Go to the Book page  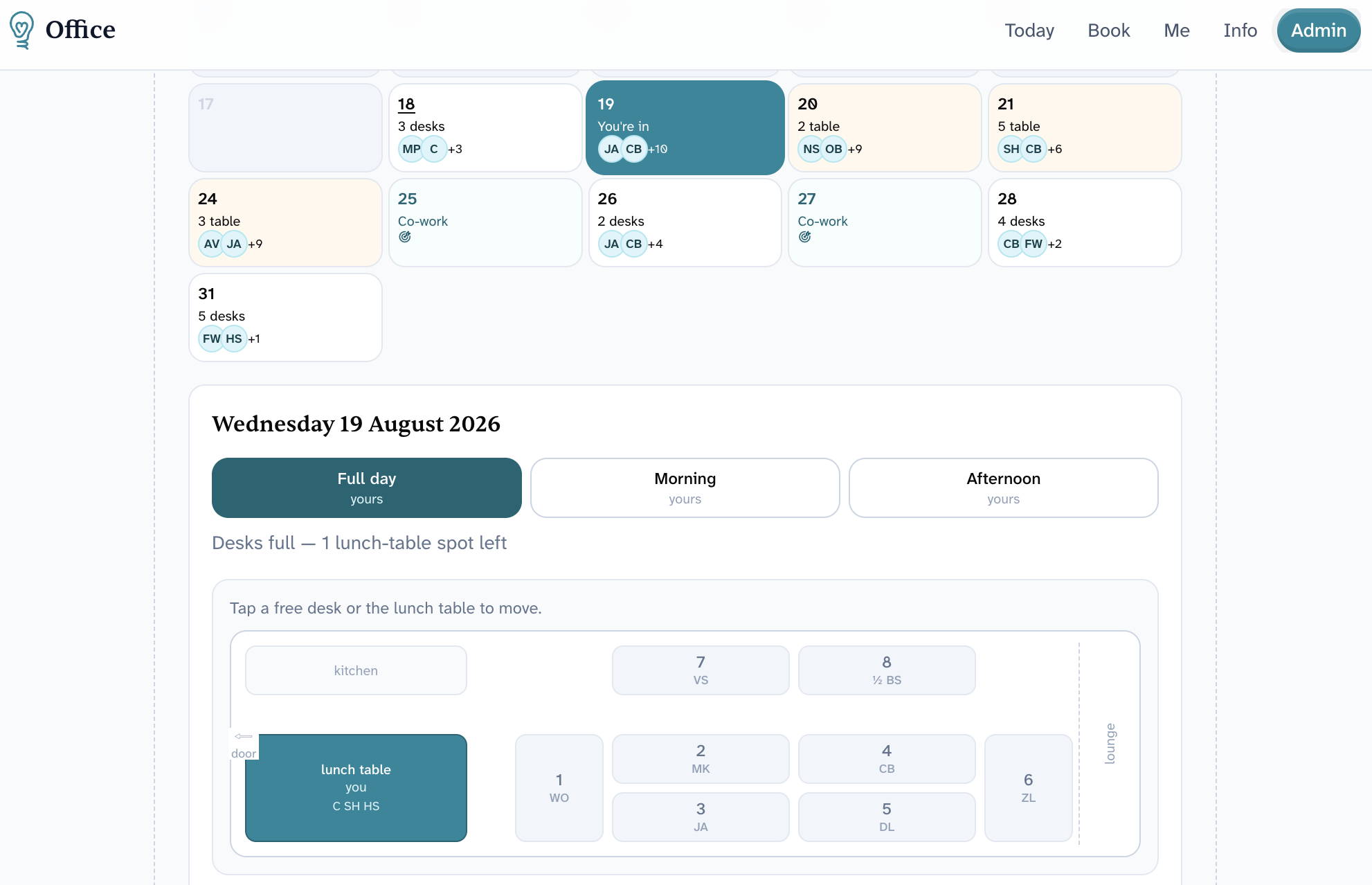(x=1109, y=30)
